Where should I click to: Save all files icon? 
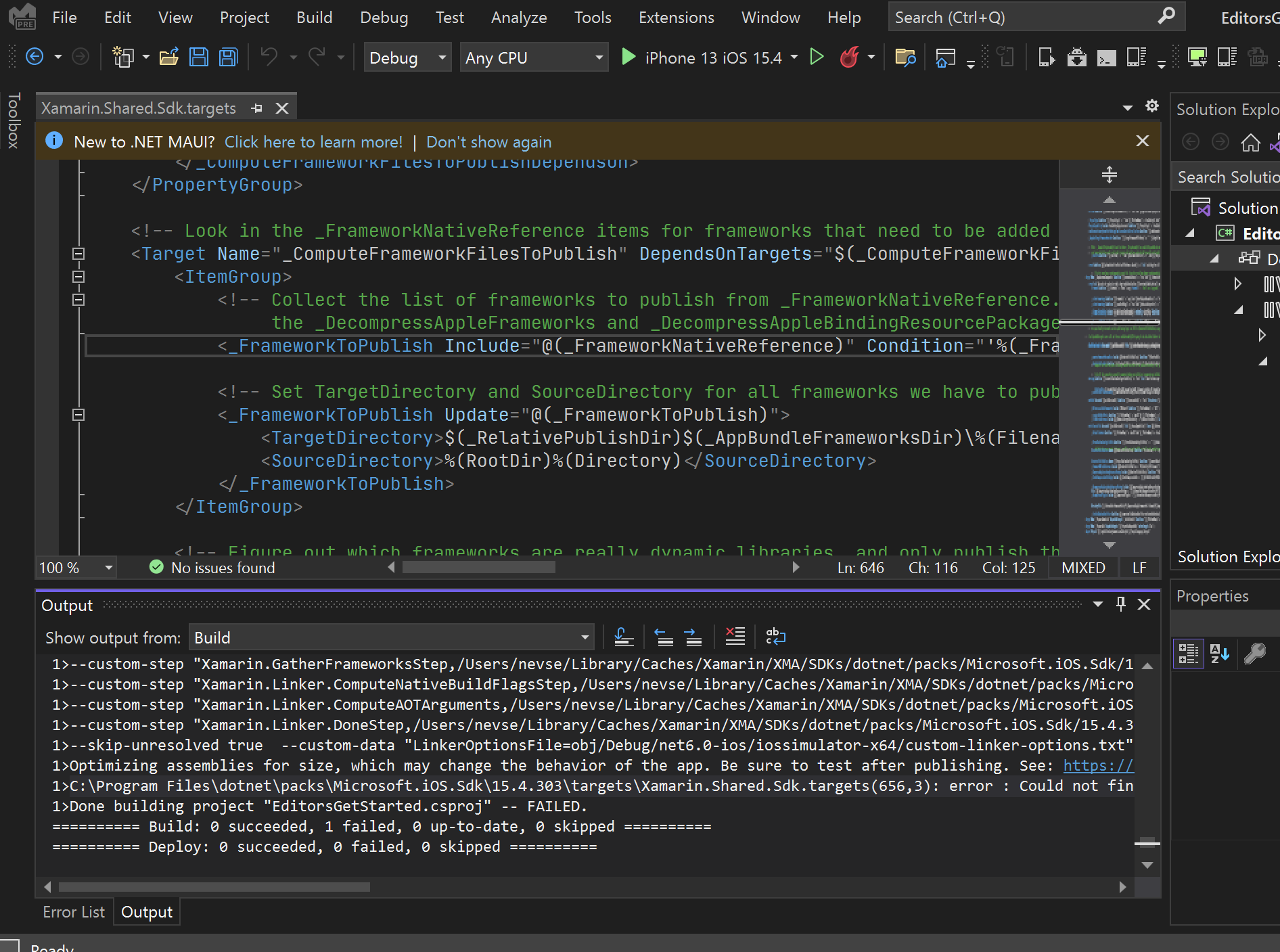[x=228, y=57]
